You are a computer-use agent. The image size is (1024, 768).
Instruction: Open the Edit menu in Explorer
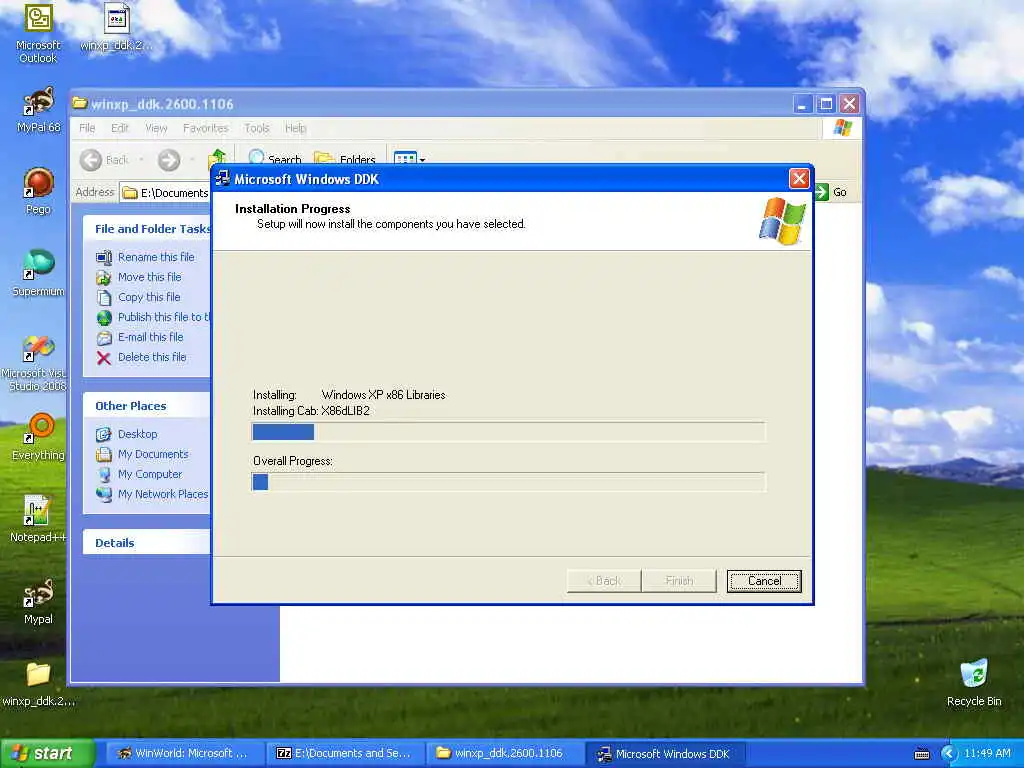click(x=120, y=128)
